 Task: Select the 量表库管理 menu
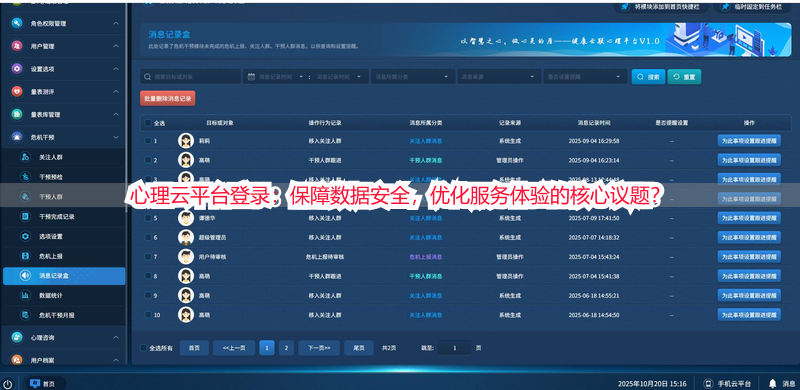(63, 114)
